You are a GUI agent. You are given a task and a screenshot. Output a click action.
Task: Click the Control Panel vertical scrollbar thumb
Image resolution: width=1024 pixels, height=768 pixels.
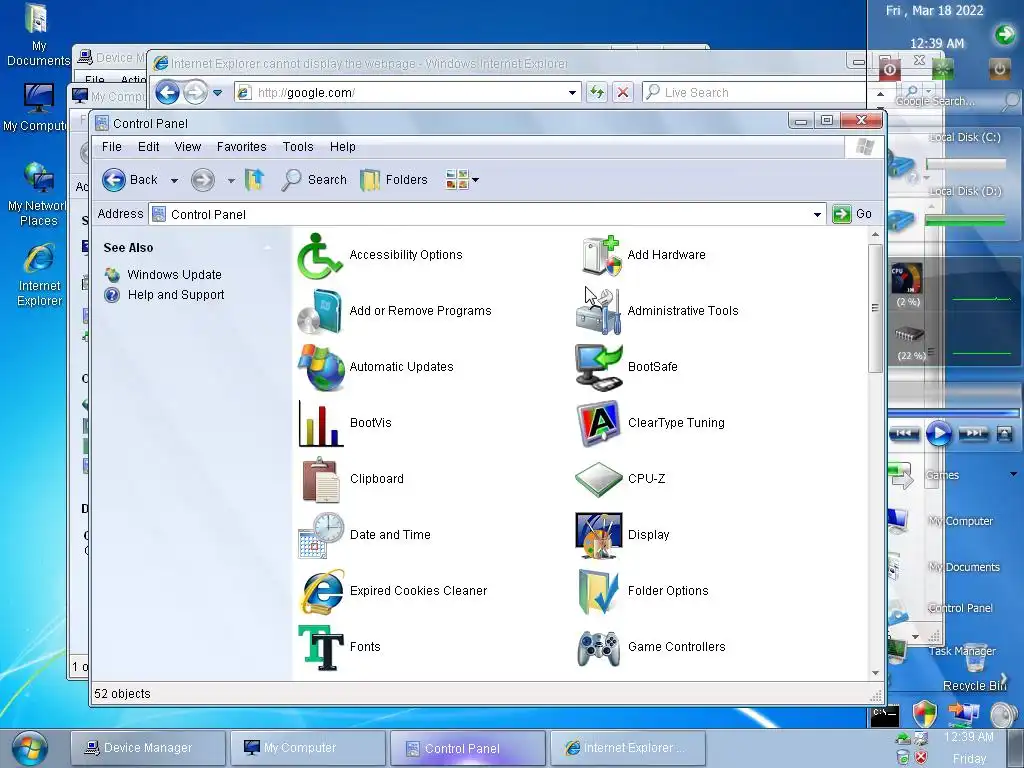click(875, 308)
